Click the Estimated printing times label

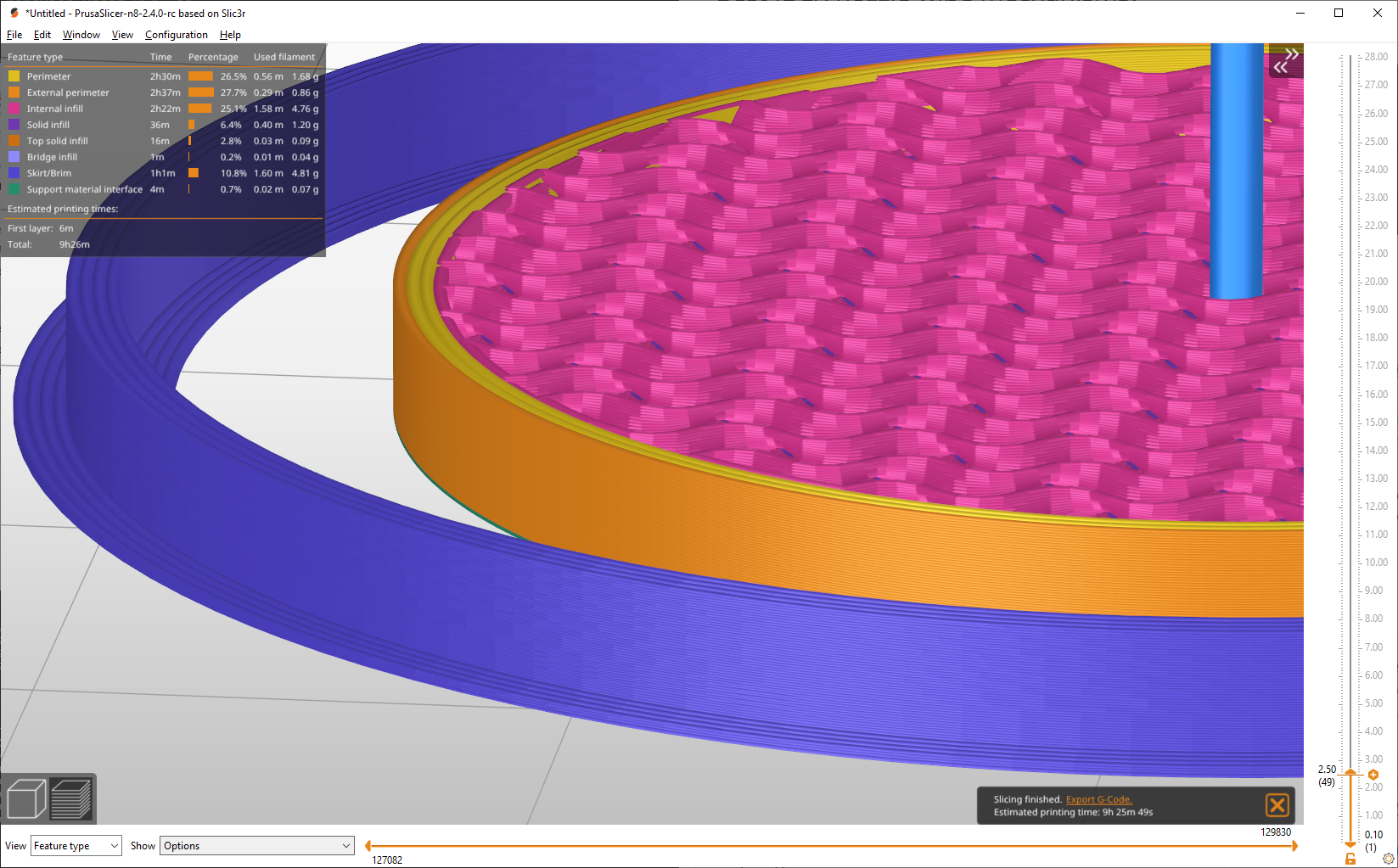click(63, 209)
